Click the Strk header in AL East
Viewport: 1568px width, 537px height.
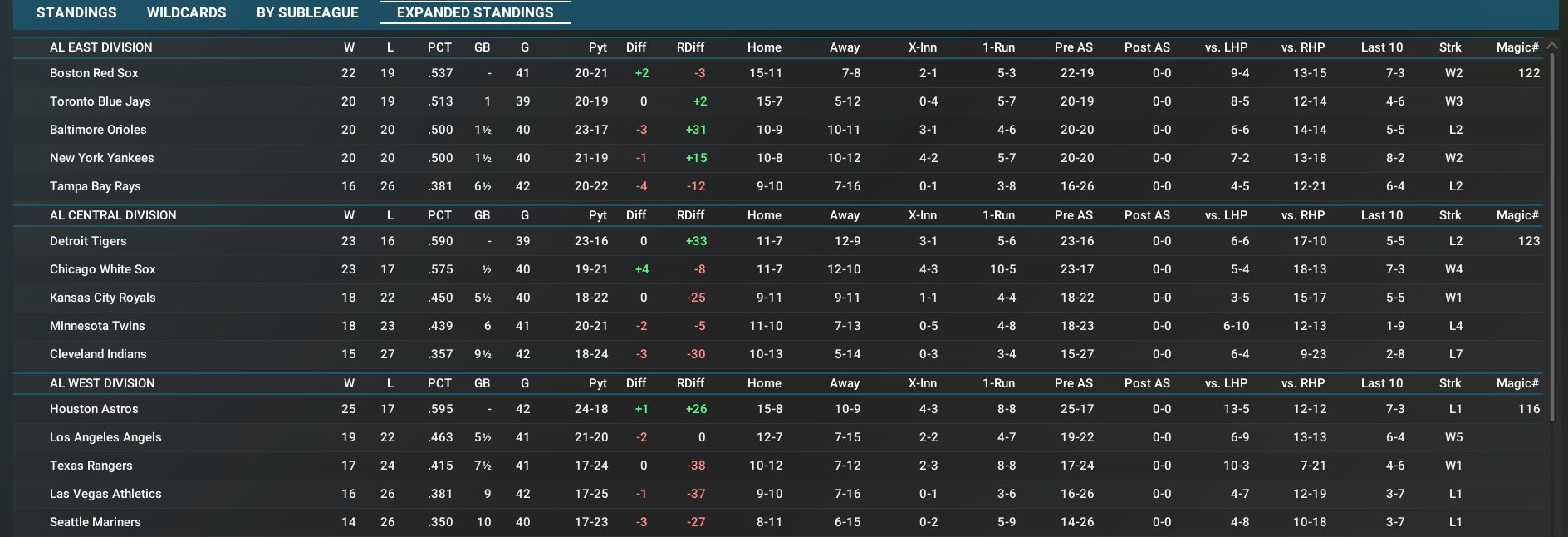[x=1450, y=47]
